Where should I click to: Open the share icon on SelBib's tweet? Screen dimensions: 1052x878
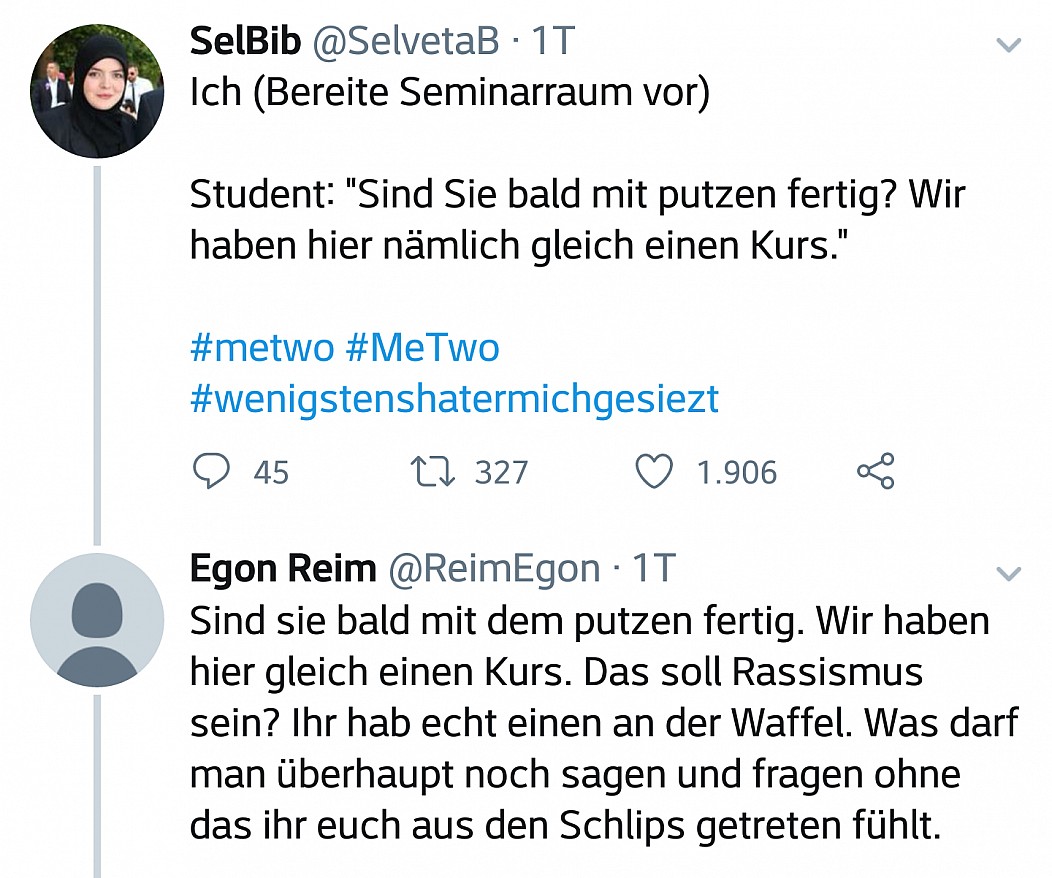[x=876, y=471]
